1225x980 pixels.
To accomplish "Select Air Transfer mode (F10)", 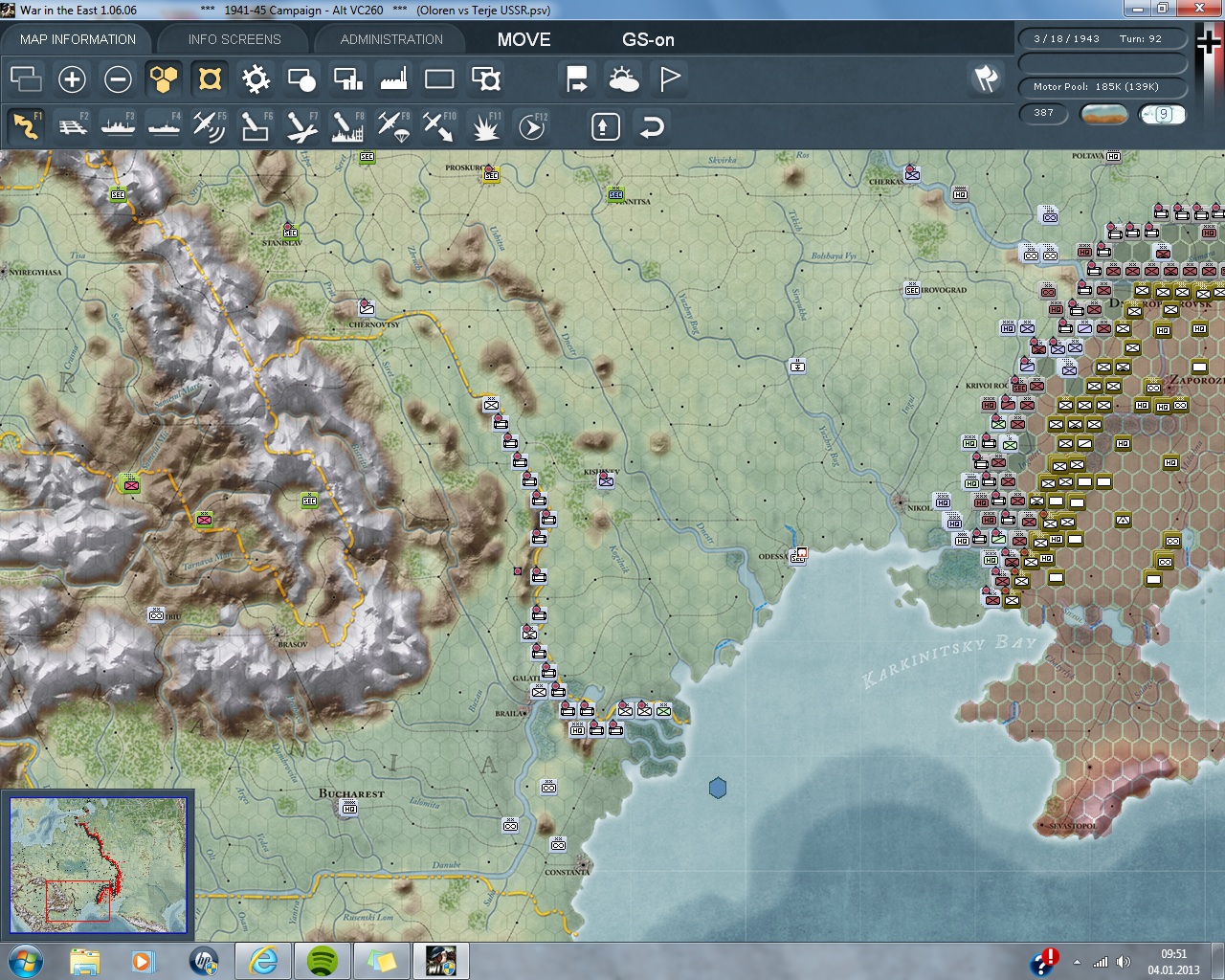I will pos(439,126).
